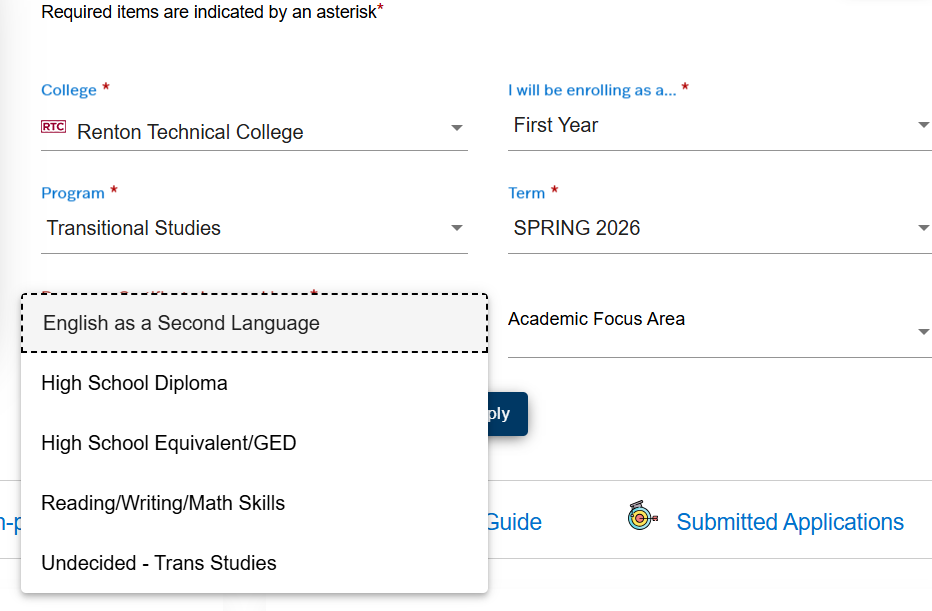Select 'Reading/Writing/Math Skills' option
The width and height of the screenshot is (932, 611).
[x=164, y=503]
